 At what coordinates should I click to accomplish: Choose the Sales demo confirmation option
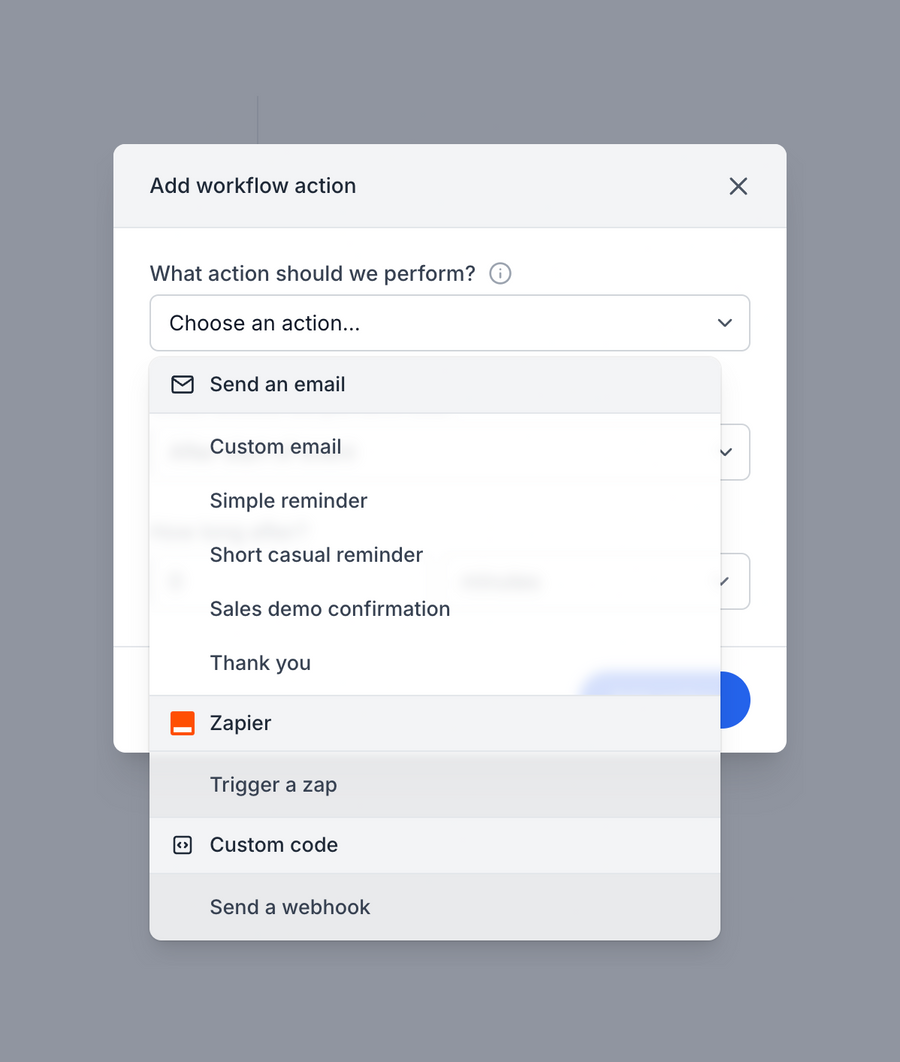click(330, 608)
